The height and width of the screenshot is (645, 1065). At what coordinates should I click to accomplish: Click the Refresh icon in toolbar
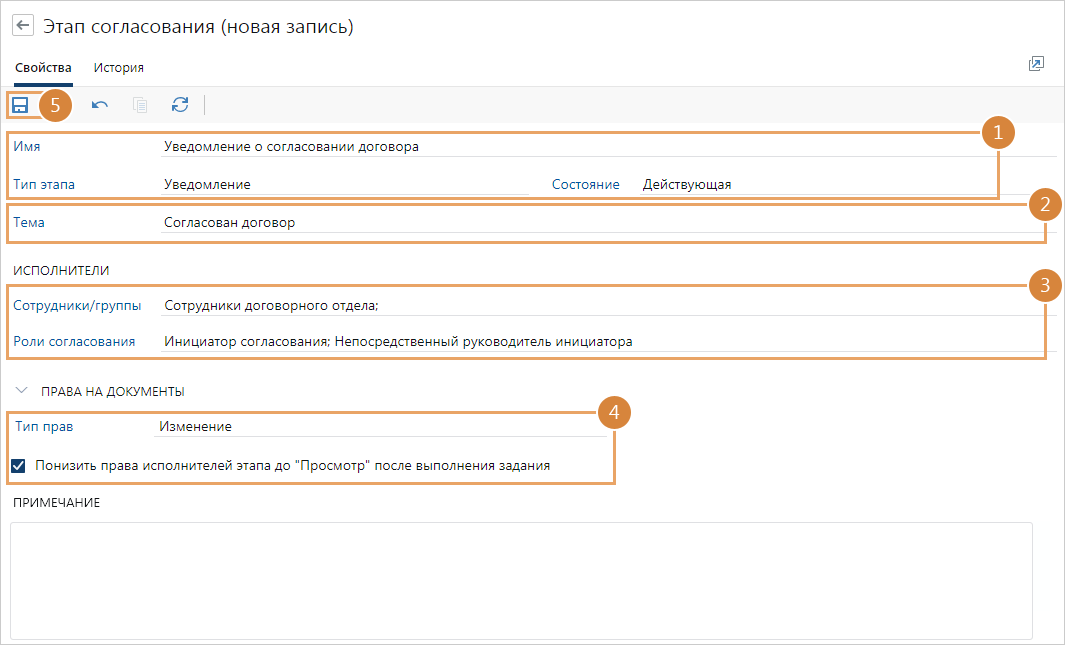[180, 105]
